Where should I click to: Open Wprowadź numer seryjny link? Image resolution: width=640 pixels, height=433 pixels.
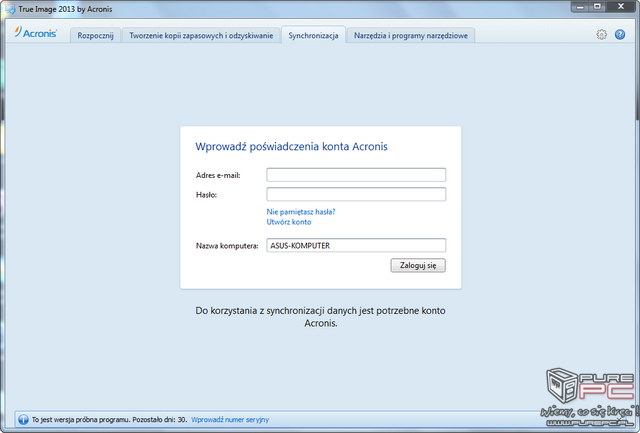coord(230,420)
